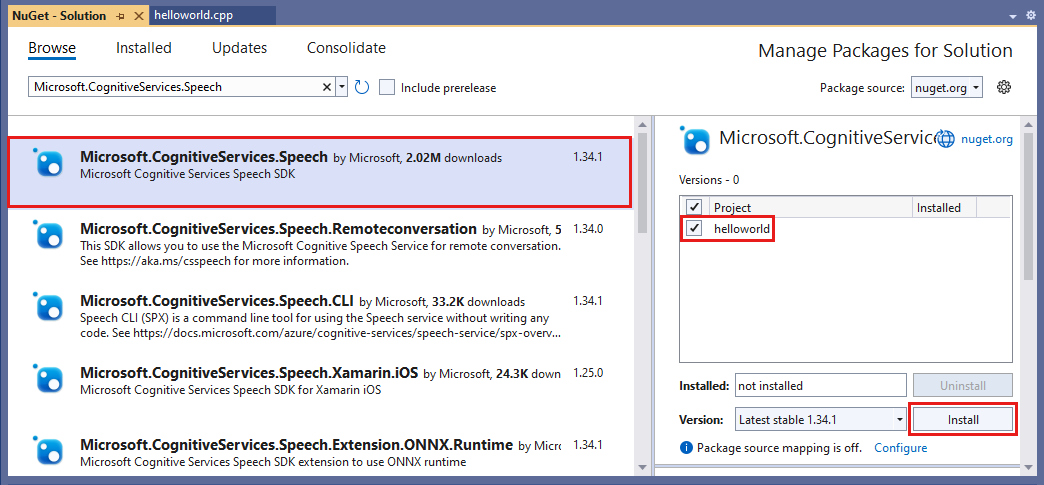1044x485 pixels.
Task: Click version 1.25.0 of Xamarin.iOS package
Action: [x=588, y=373]
